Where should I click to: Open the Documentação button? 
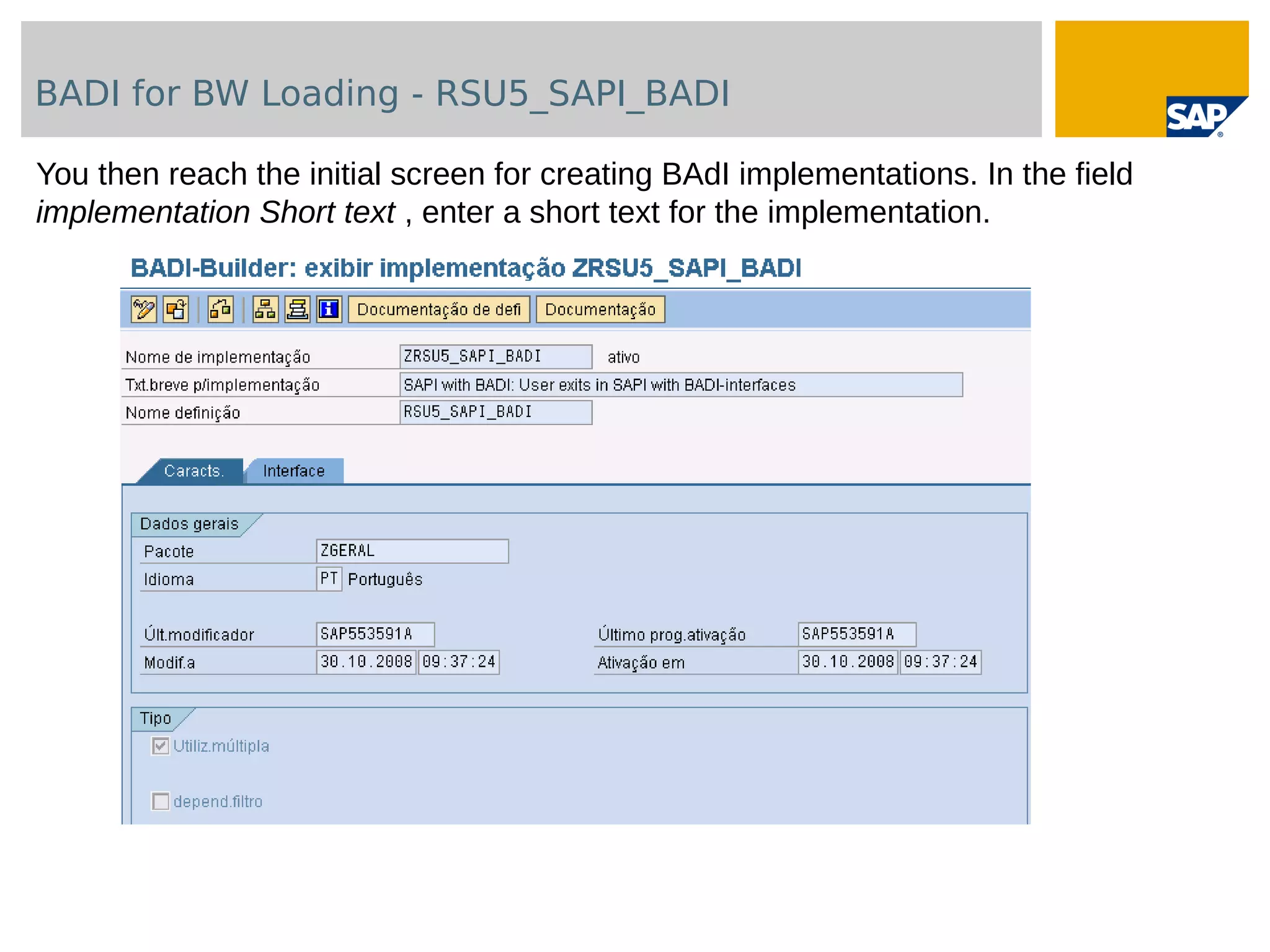tap(600, 309)
